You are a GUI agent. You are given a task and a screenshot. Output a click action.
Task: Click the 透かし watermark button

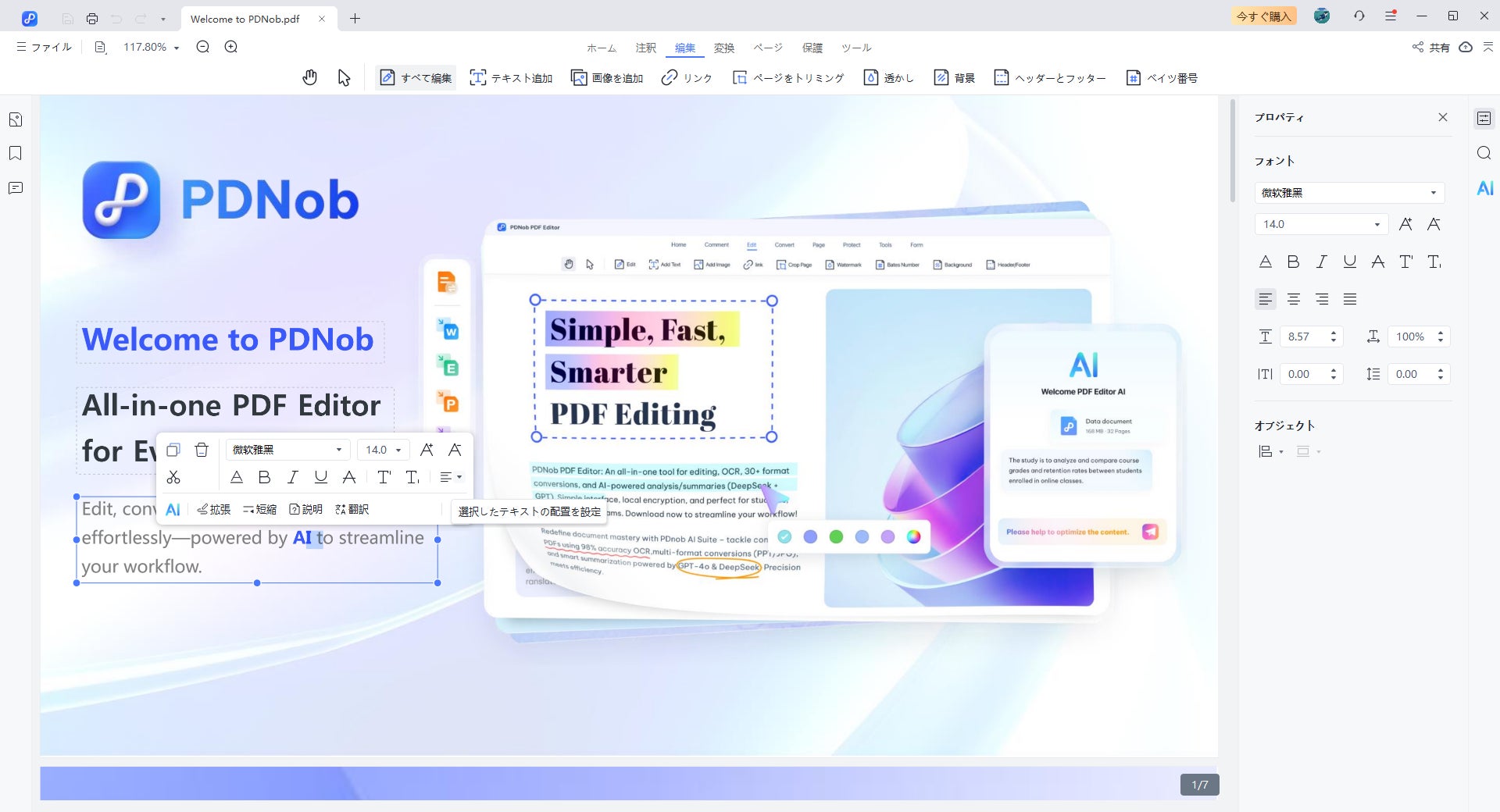pyautogui.click(x=888, y=77)
